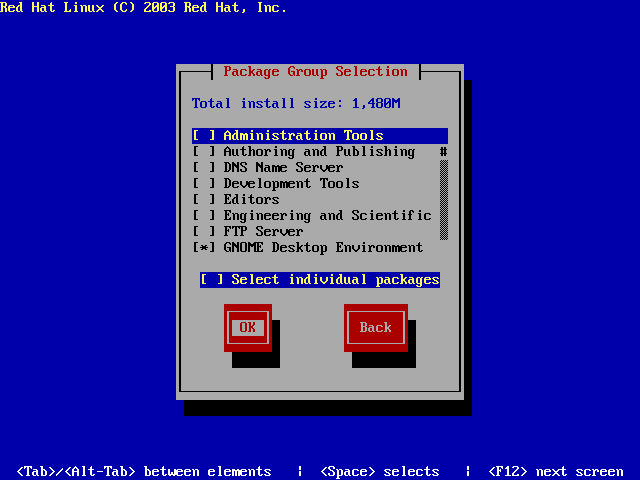Click the Total install size: 1,480M text

click(x=296, y=103)
